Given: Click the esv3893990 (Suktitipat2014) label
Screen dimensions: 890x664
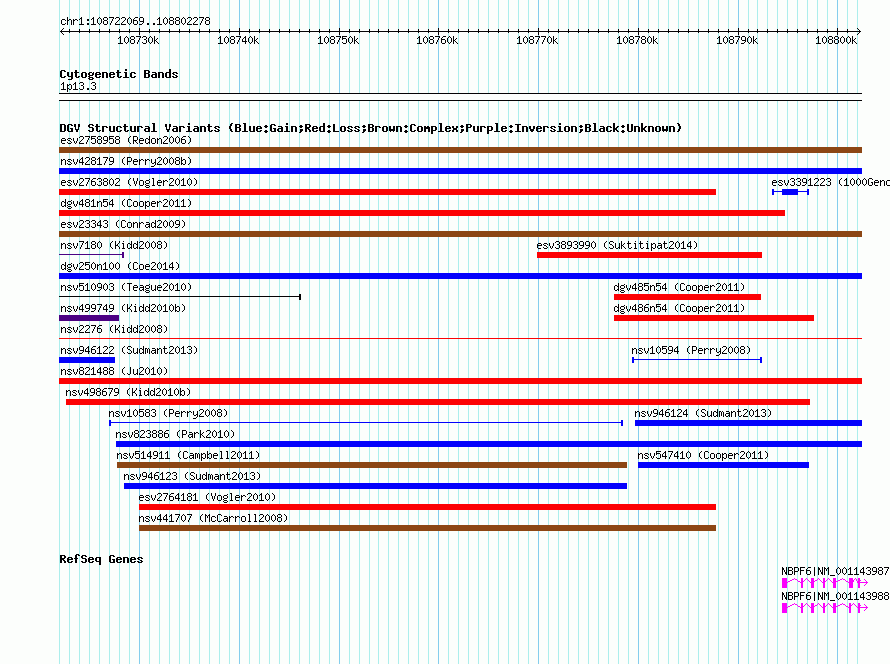Looking at the screenshot, I should 617,245.
